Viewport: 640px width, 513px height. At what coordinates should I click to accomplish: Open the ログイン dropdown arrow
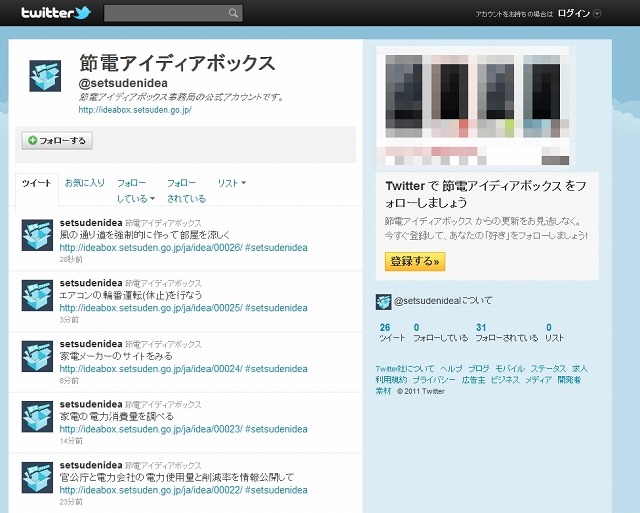[597, 13]
